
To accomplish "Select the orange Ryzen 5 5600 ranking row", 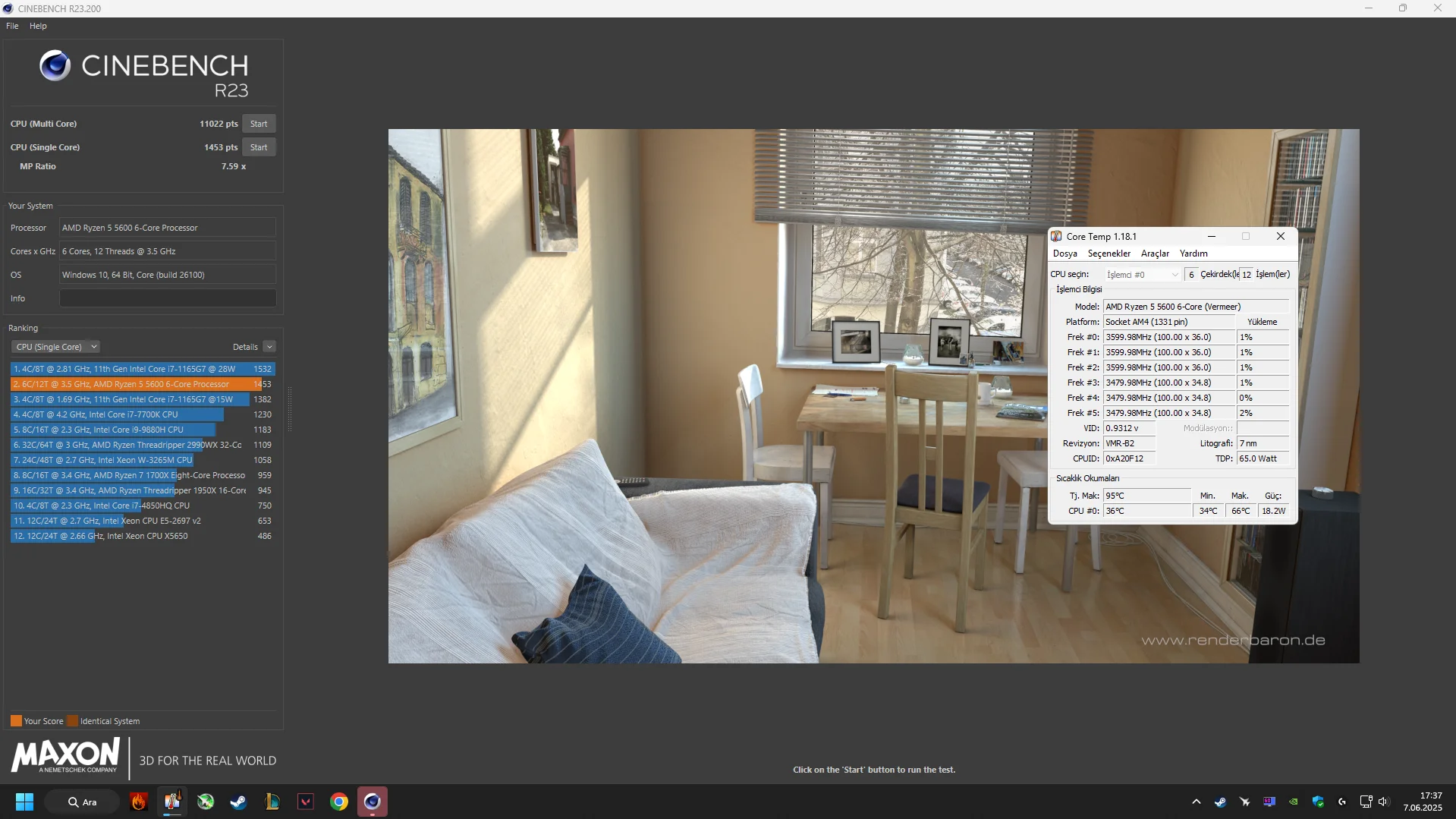I will 143,384.
